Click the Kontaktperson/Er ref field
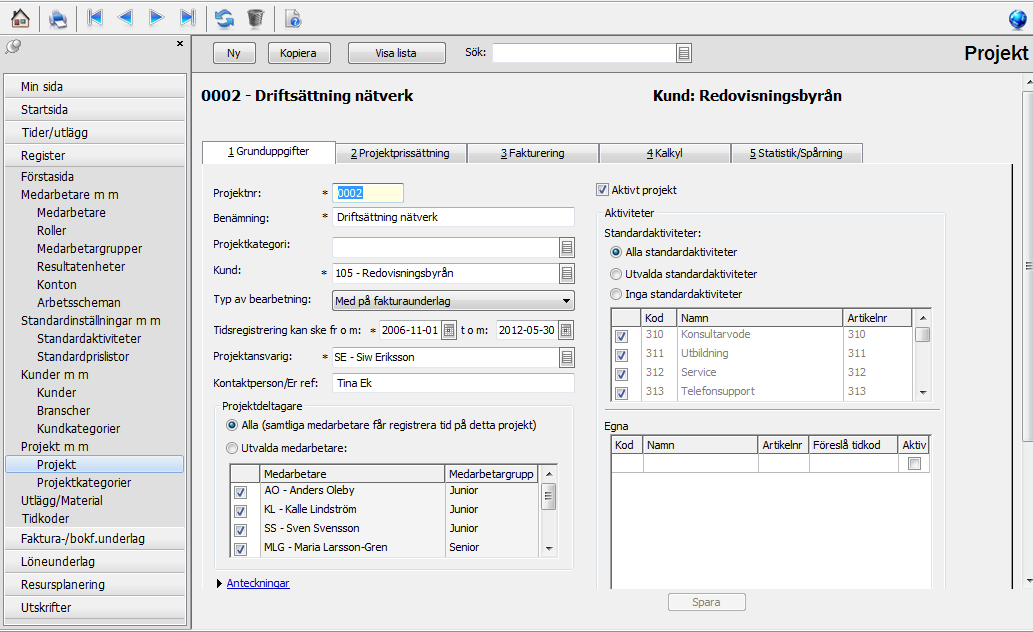This screenshot has width=1033, height=632. [453, 383]
